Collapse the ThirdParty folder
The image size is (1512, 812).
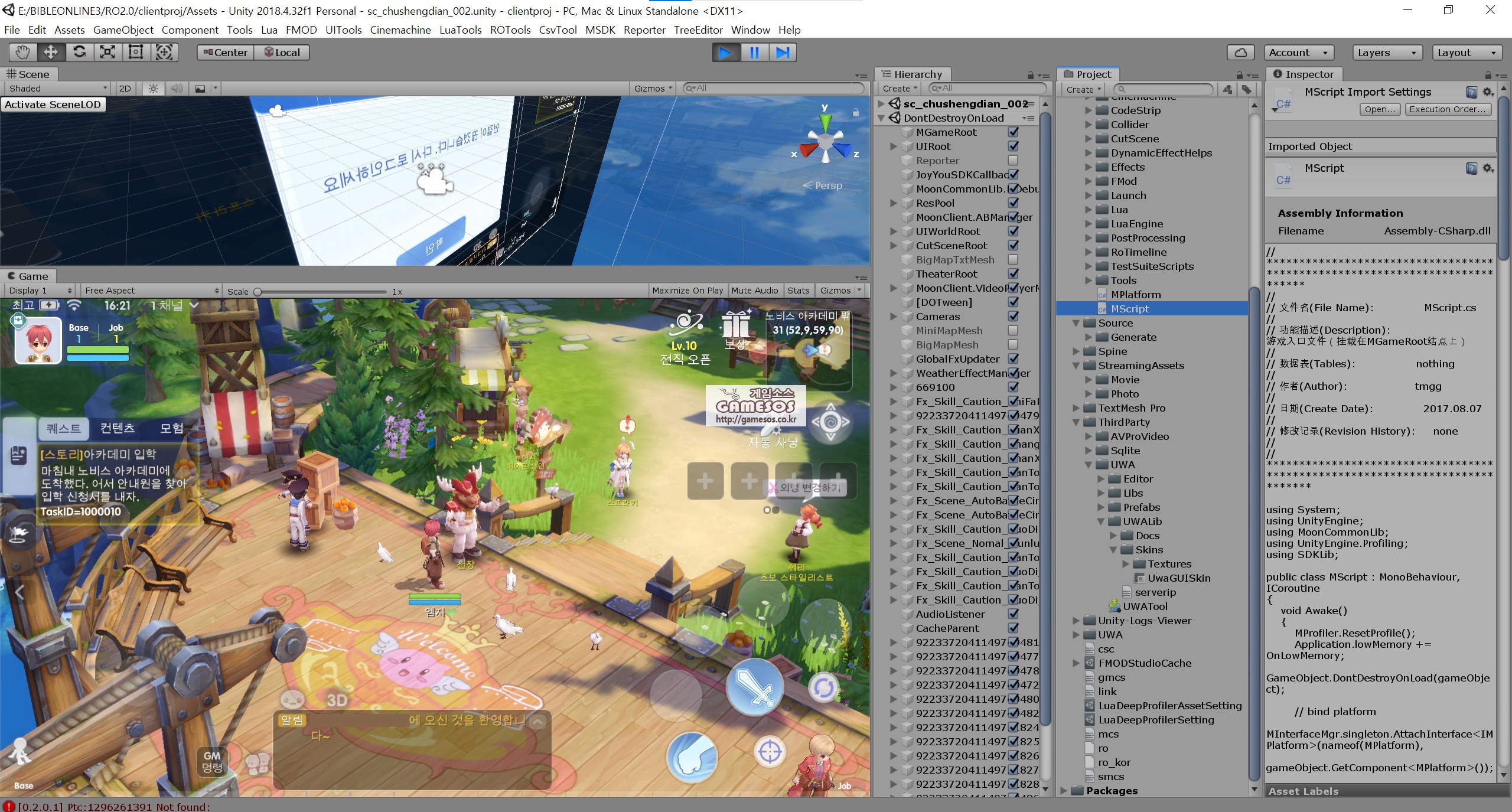point(1076,422)
